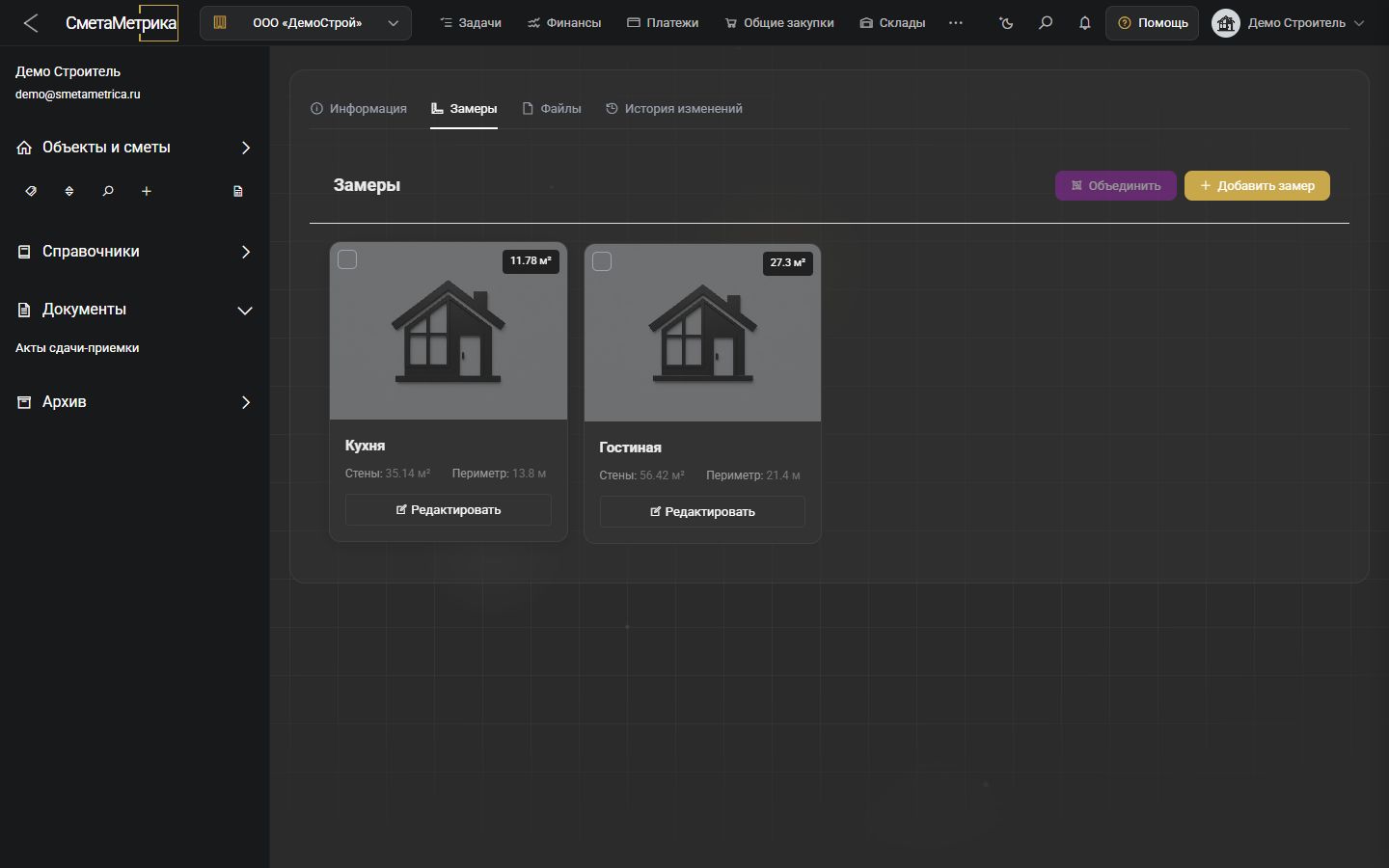Click the user avatar in the top bar
This screenshot has width=1389, height=868.
1226,23
